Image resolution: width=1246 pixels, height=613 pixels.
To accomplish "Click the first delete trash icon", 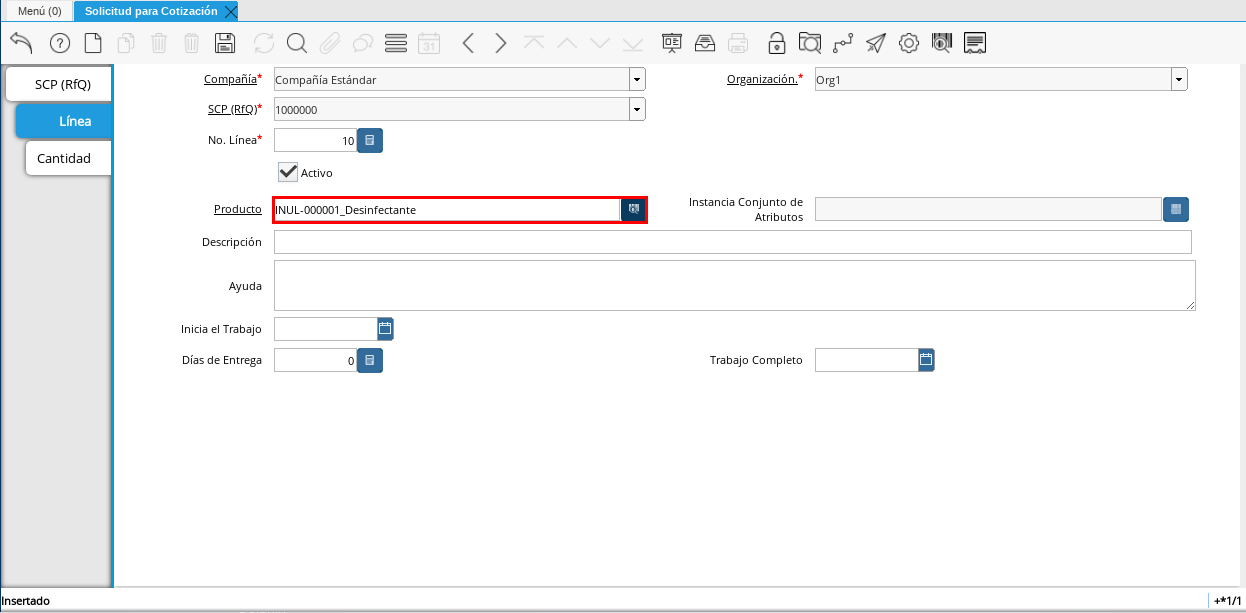I will (x=159, y=43).
